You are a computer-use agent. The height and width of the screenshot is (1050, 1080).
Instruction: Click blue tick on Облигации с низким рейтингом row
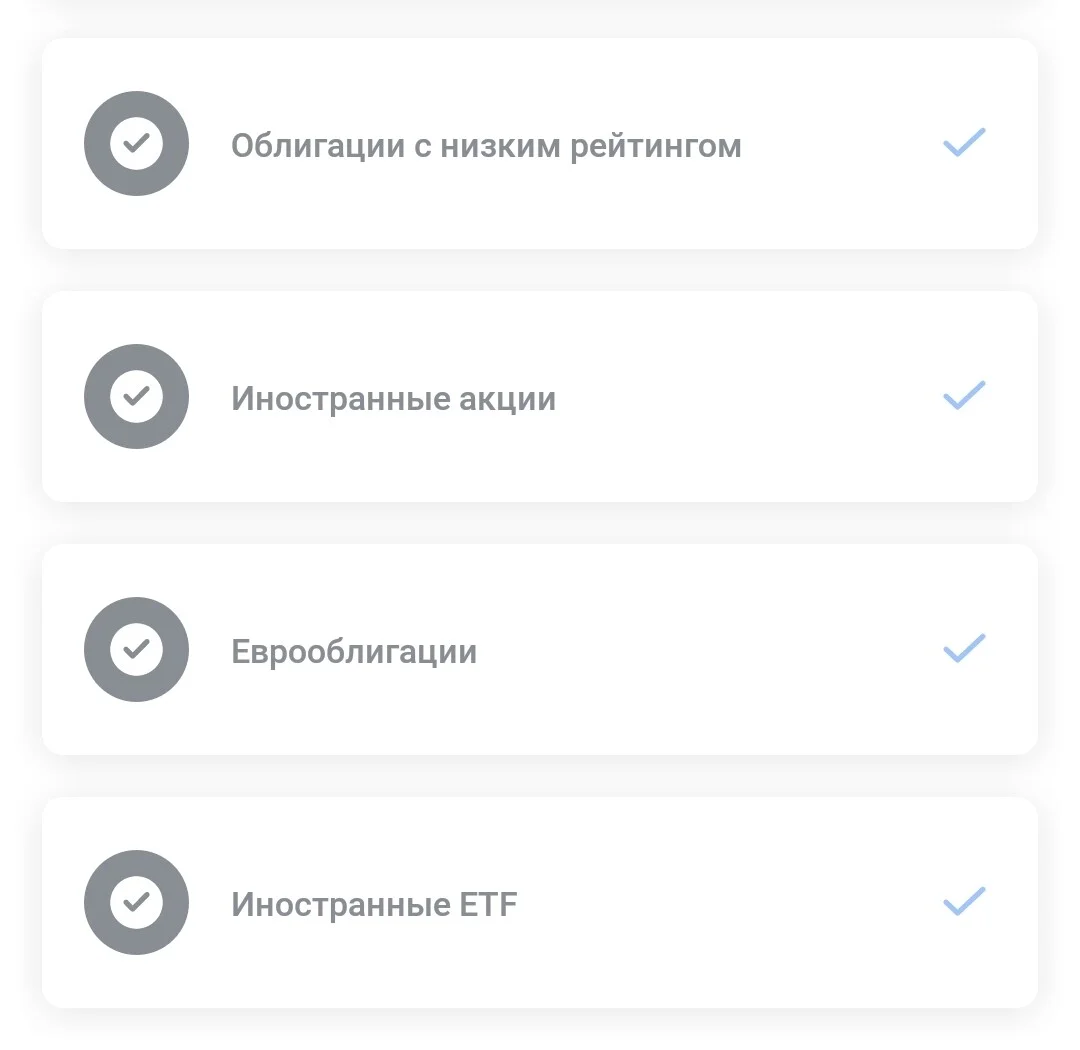coord(964,143)
